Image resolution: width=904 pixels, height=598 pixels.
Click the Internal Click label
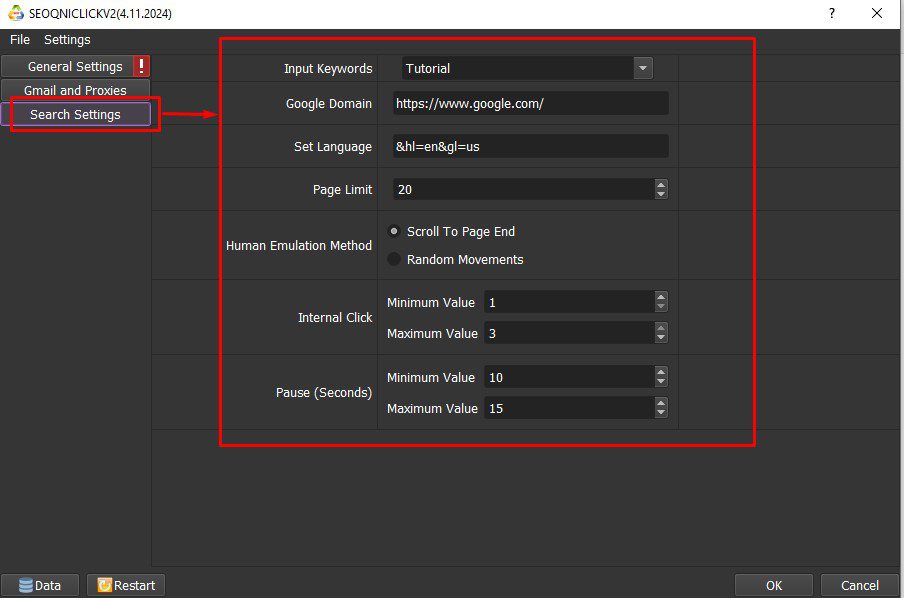click(335, 317)
